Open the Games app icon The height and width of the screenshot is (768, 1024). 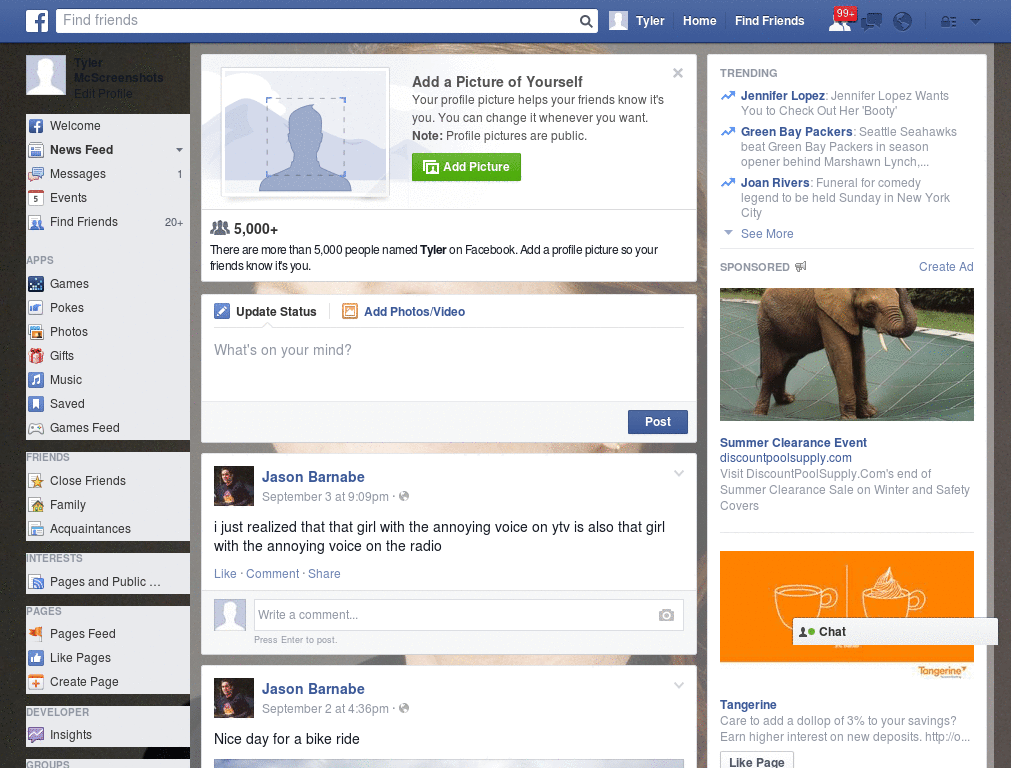tap(36, 284)
